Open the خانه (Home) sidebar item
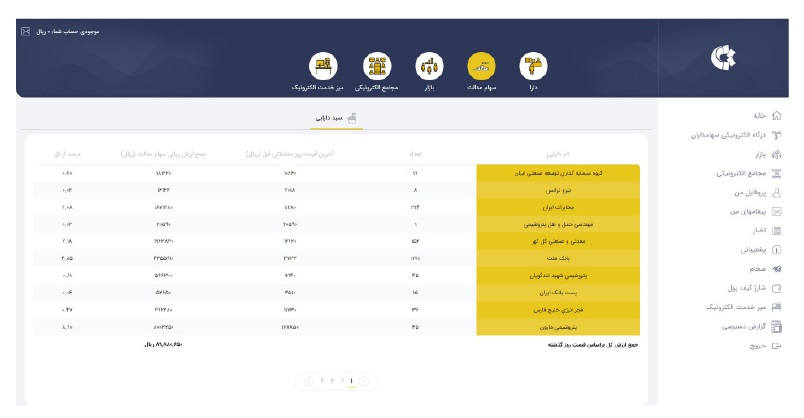The image size is (804, 418). point(767,115)
